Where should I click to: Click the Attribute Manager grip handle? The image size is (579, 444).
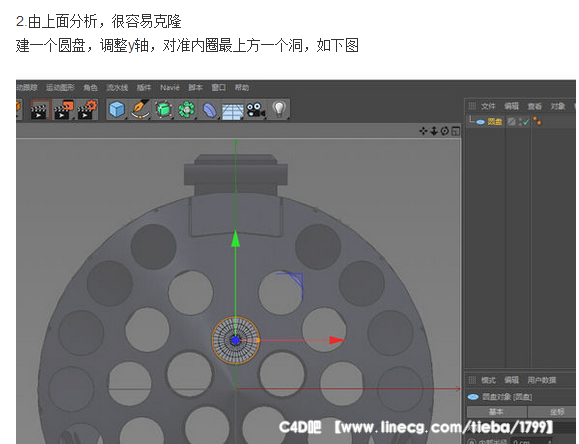coord(472,380)
